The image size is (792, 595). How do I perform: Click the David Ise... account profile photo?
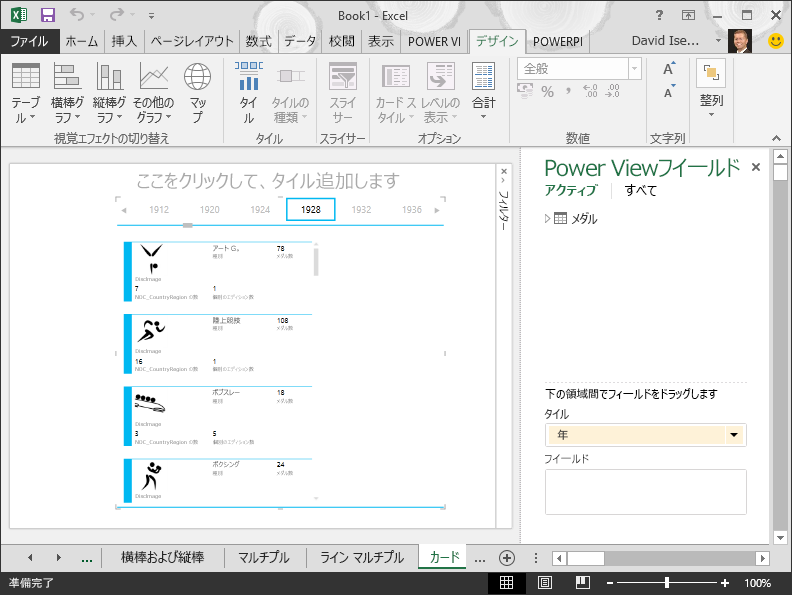[740, 41]
